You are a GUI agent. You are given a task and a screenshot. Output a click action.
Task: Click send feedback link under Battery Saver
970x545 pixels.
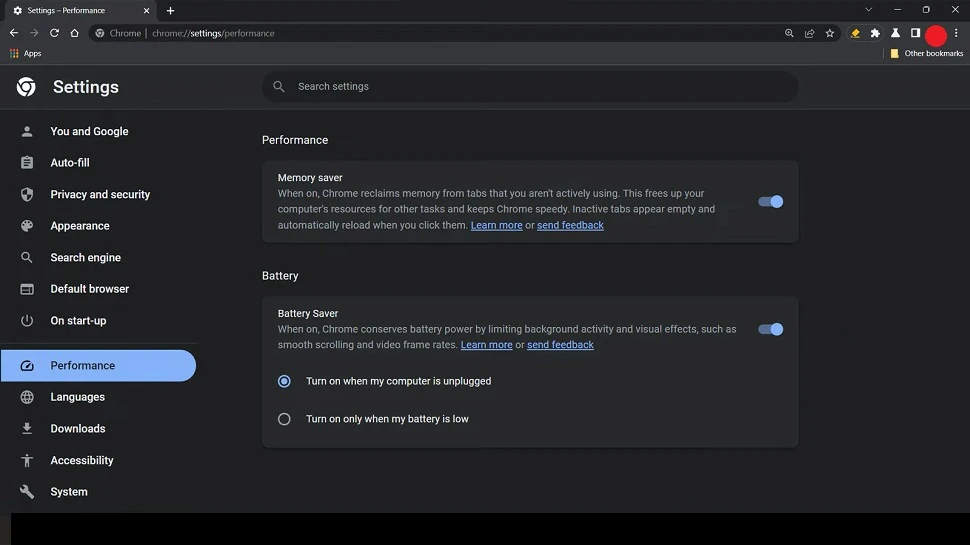560,345
